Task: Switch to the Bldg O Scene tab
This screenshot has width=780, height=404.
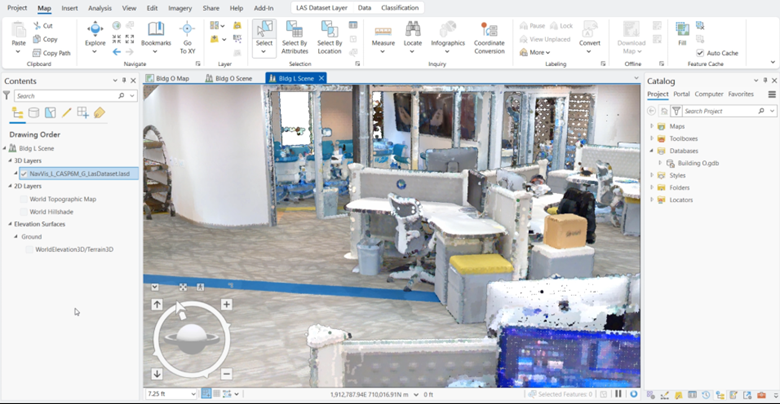Action: [229, 79]
